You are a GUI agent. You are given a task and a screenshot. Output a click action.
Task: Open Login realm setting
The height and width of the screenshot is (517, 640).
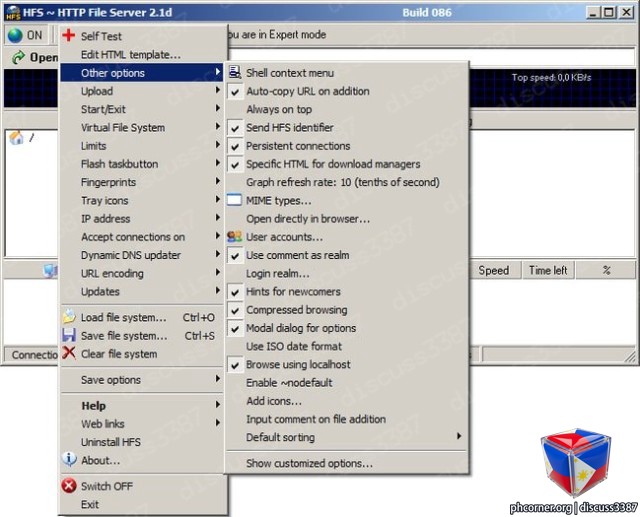347,273
